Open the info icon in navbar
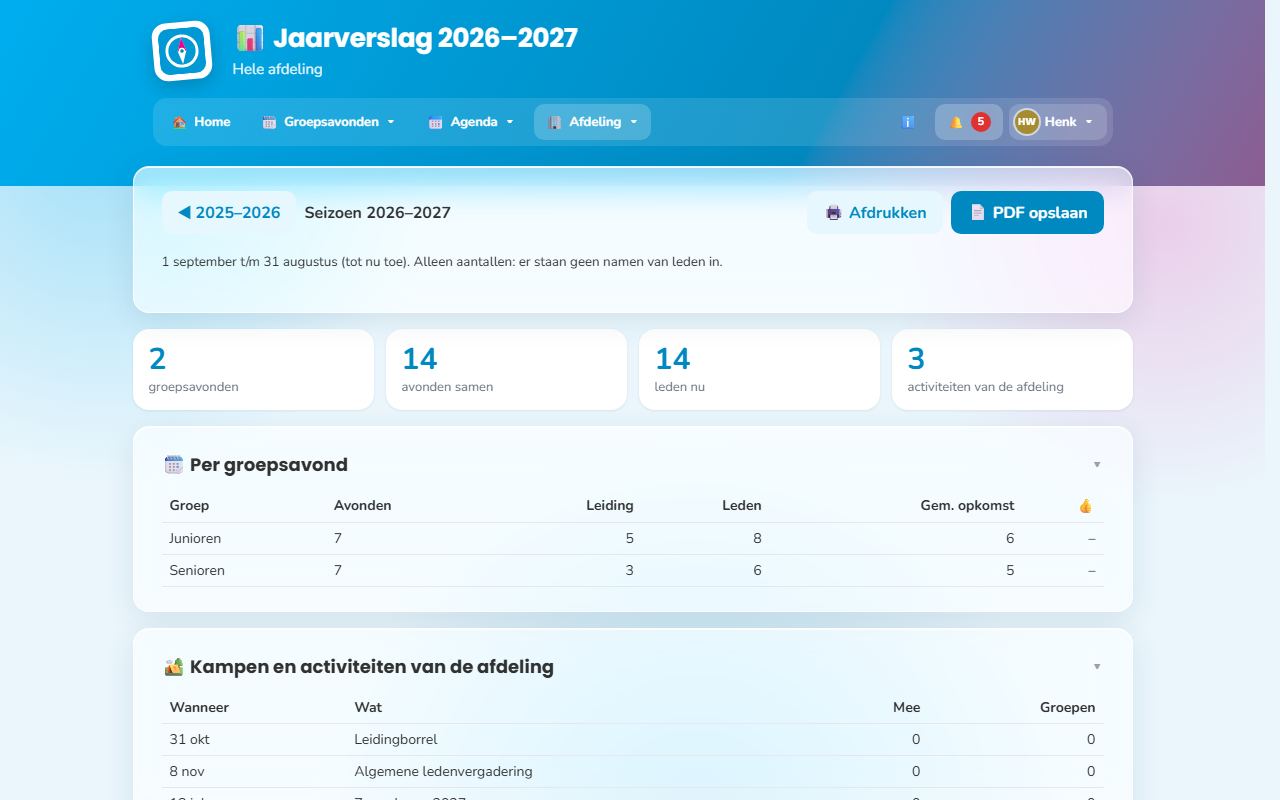1280x800 pixels. click(908, 122)
